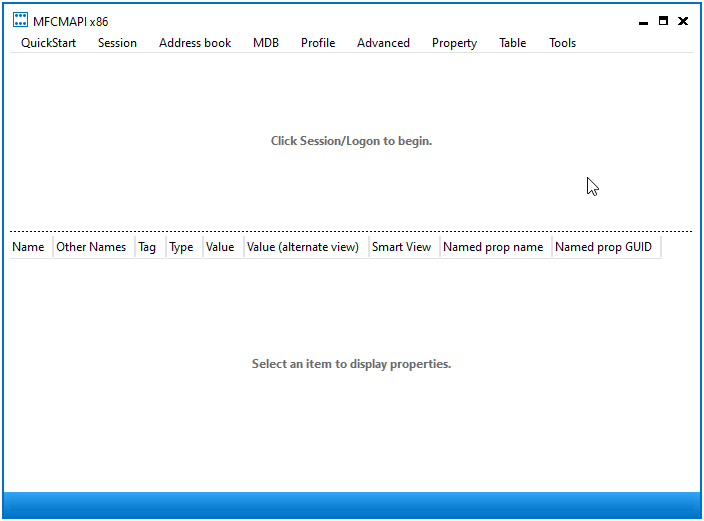
Task: Click the MFCMAPI app icon in title bar
Action: click(x=20, y=21)
